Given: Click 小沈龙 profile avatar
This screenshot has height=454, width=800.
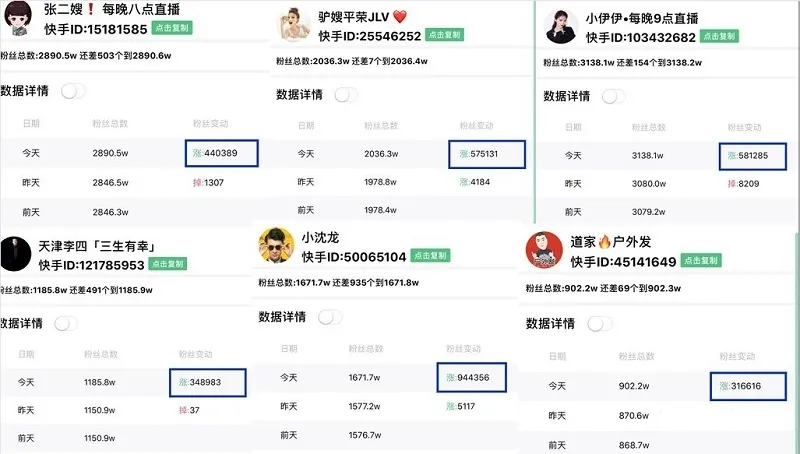Looking at the screenshot, I should coord(276,245).
